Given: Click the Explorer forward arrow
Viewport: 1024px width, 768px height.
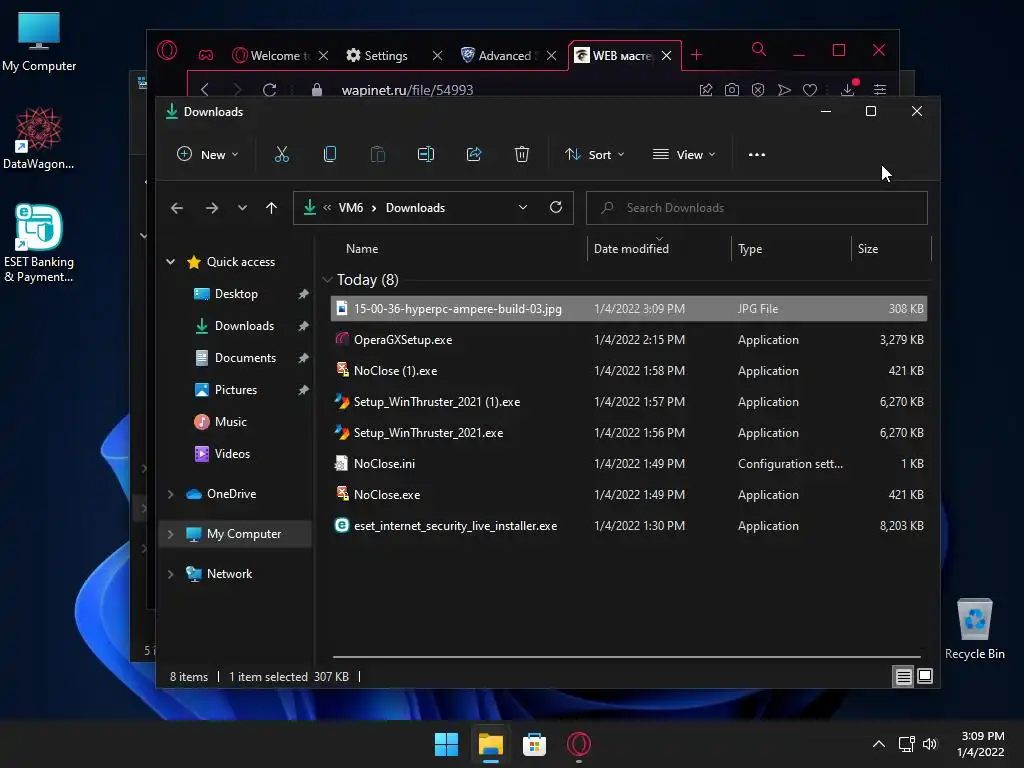Looking at the screenshot, I should [x=212, y=208].
